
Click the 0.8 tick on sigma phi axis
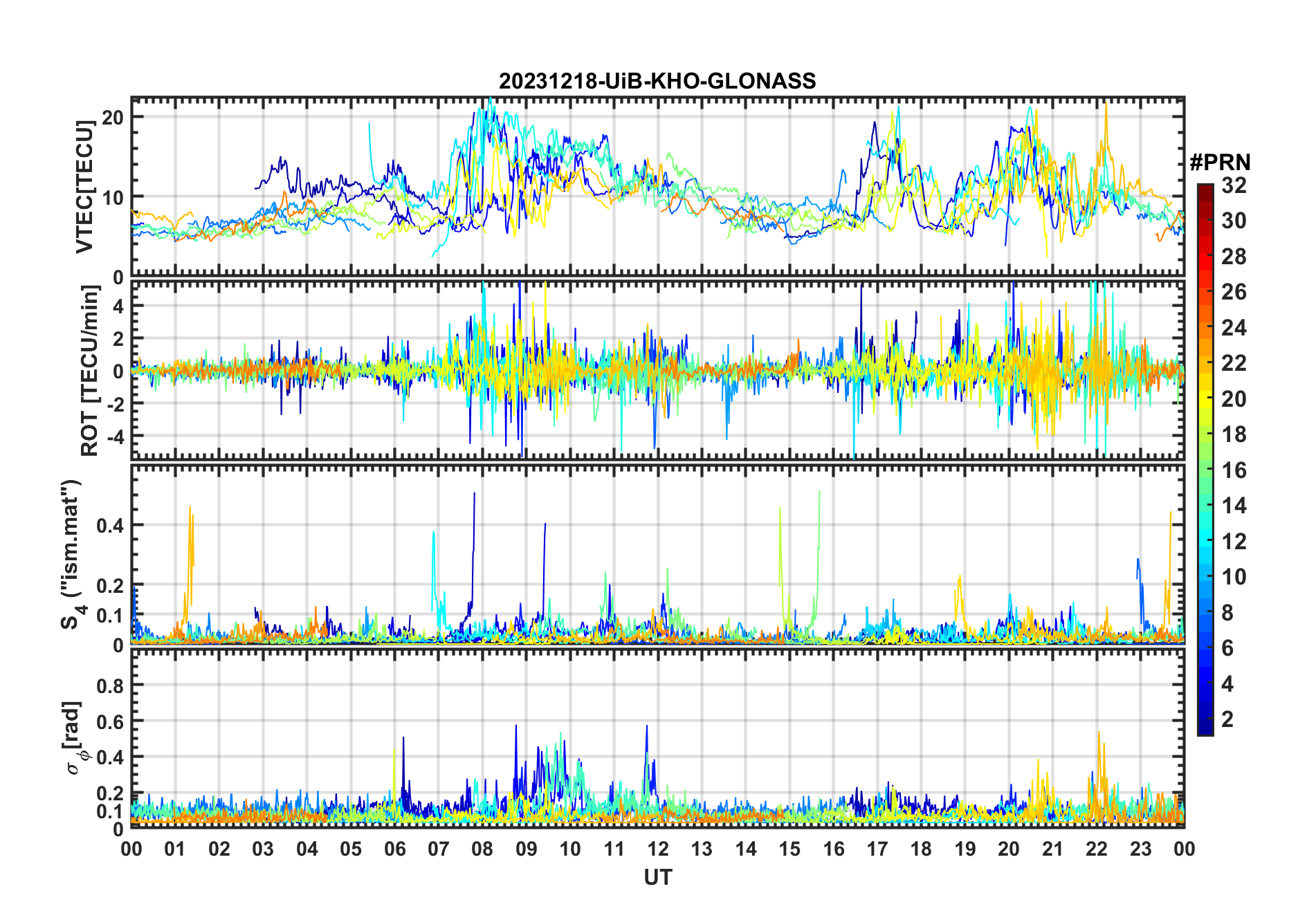[x=111, y=686]
